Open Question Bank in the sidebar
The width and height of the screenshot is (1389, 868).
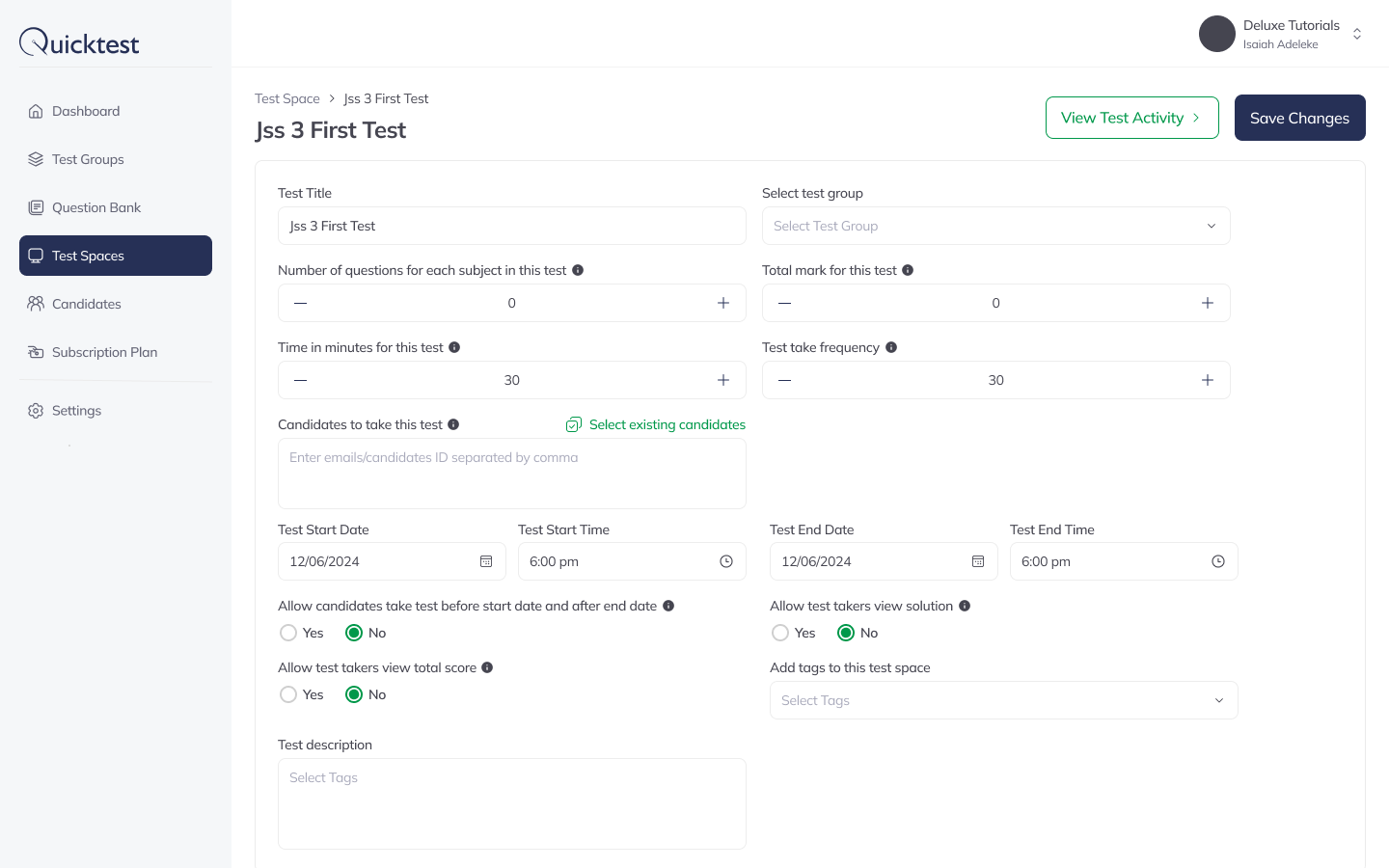click(96, 207)
